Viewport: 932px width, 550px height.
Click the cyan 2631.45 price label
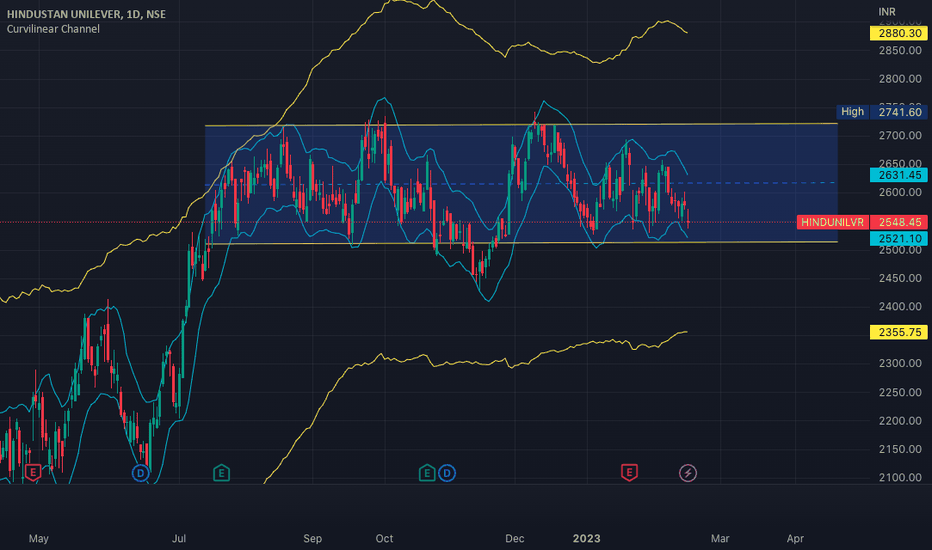point(898,175)
